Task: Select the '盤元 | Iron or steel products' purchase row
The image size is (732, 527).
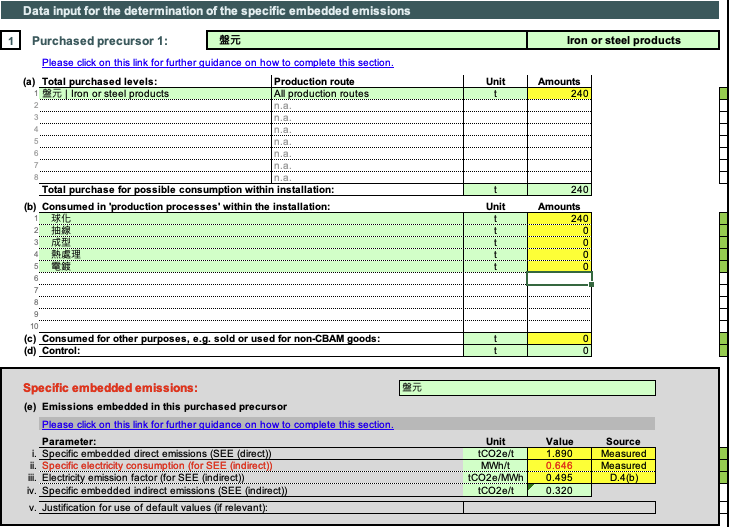Action: tap(155, 94)
